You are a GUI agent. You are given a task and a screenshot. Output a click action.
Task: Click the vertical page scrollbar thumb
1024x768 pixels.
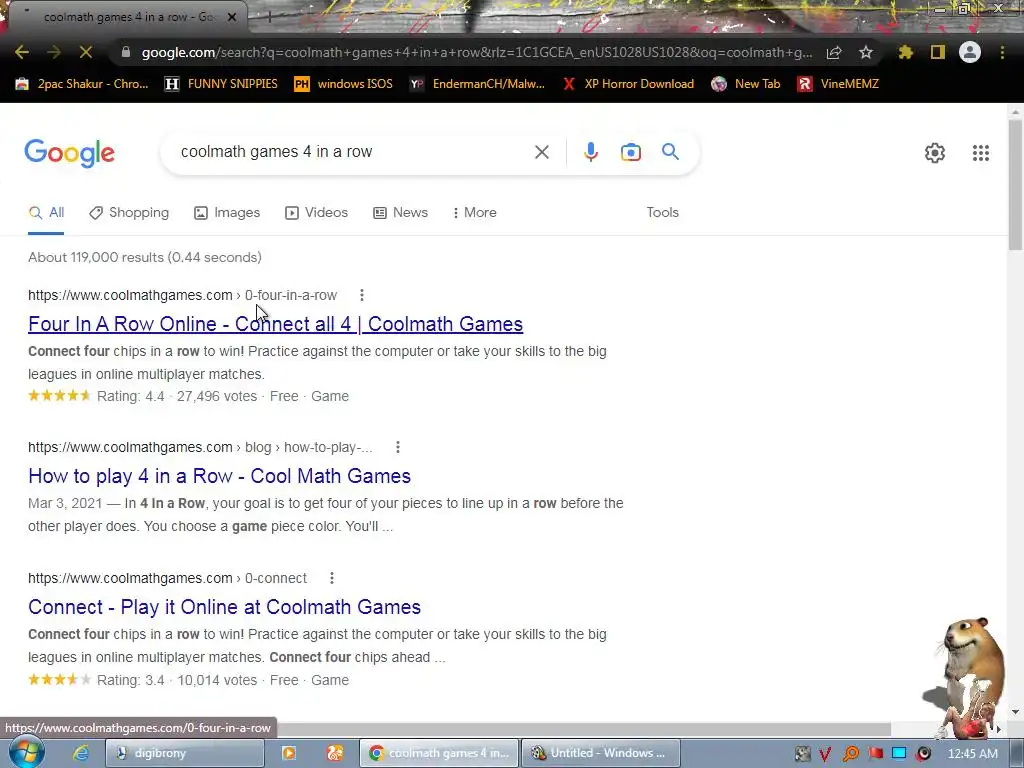click(x=1016, y=184)
